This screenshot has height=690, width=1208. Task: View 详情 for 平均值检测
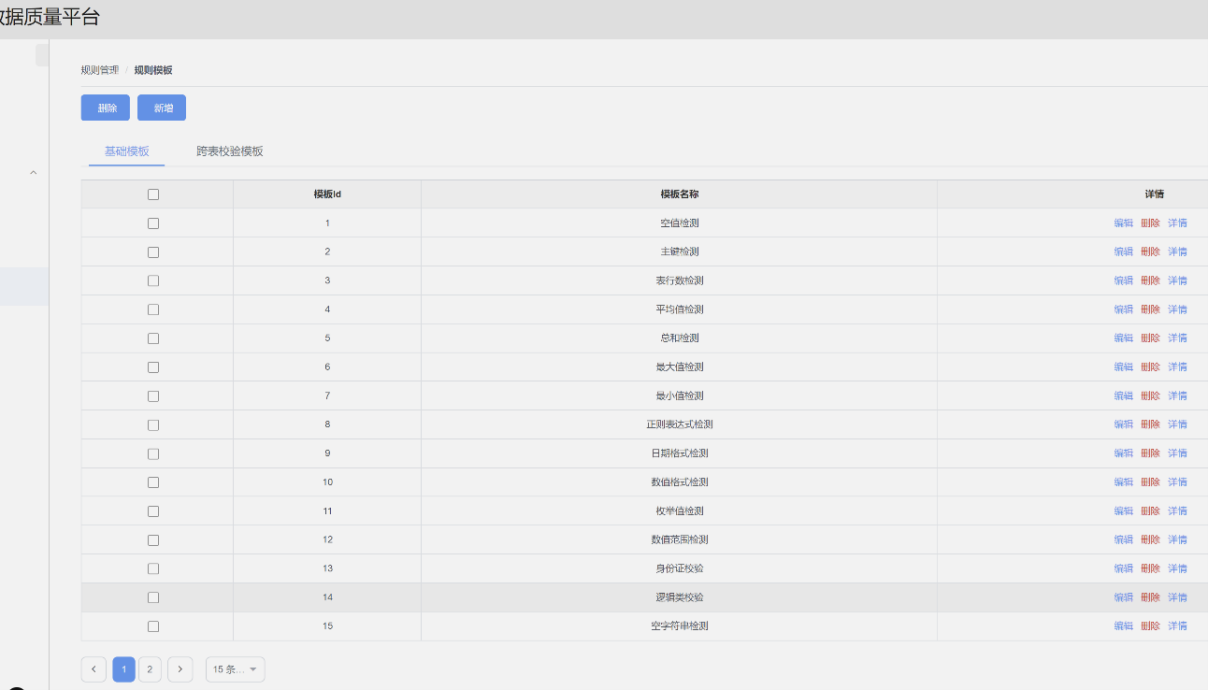pyautogui.click(x=1177, y=310)
